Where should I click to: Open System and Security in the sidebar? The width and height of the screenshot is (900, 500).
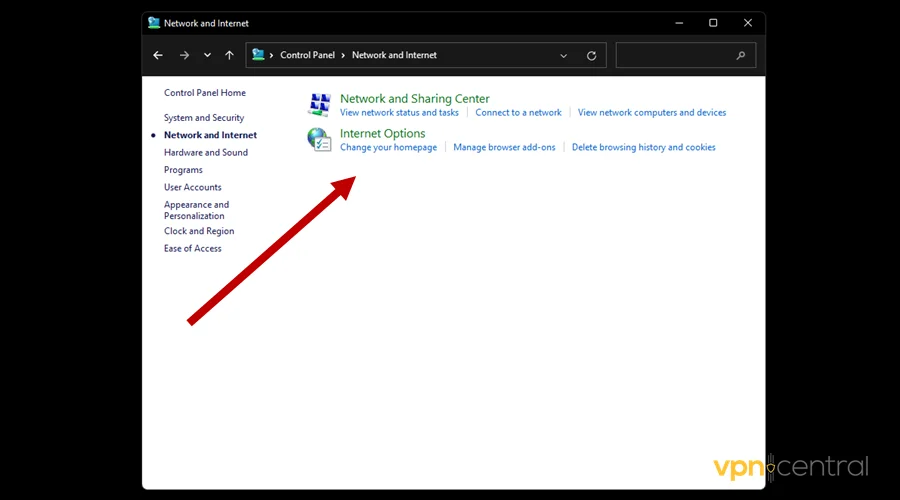204,118
